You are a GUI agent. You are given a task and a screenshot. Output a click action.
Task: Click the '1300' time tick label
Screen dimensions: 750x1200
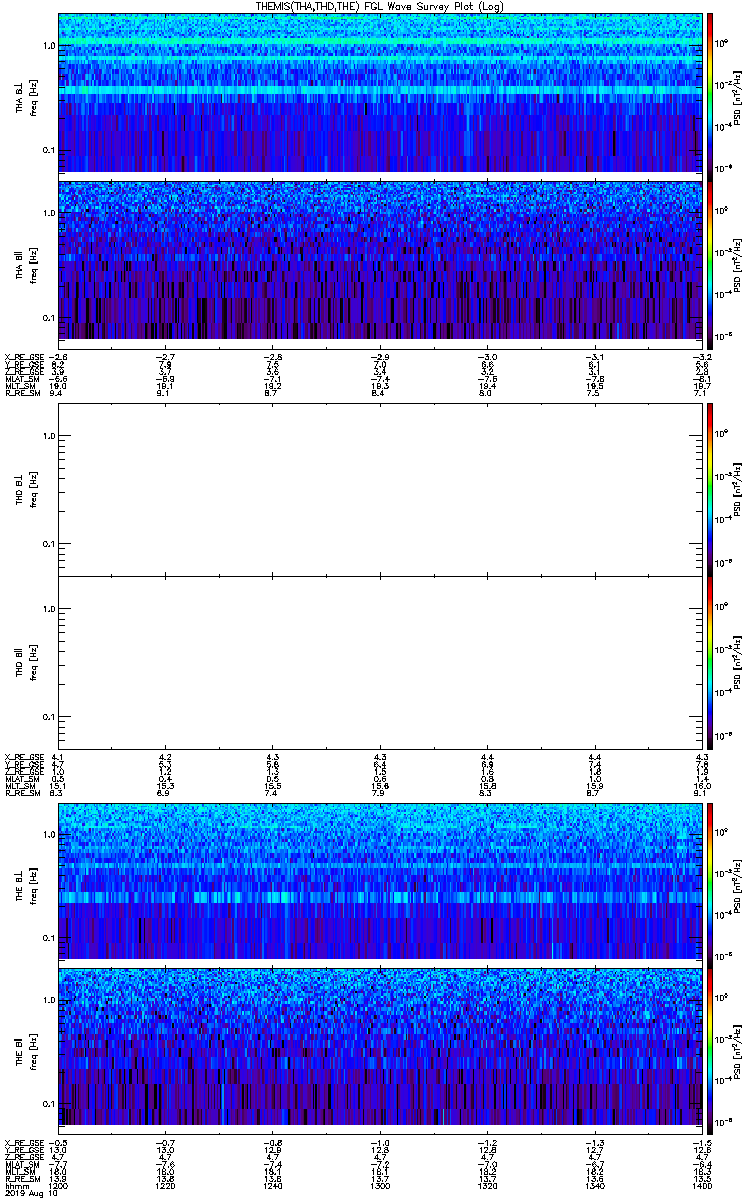[x=380, y=1184]
